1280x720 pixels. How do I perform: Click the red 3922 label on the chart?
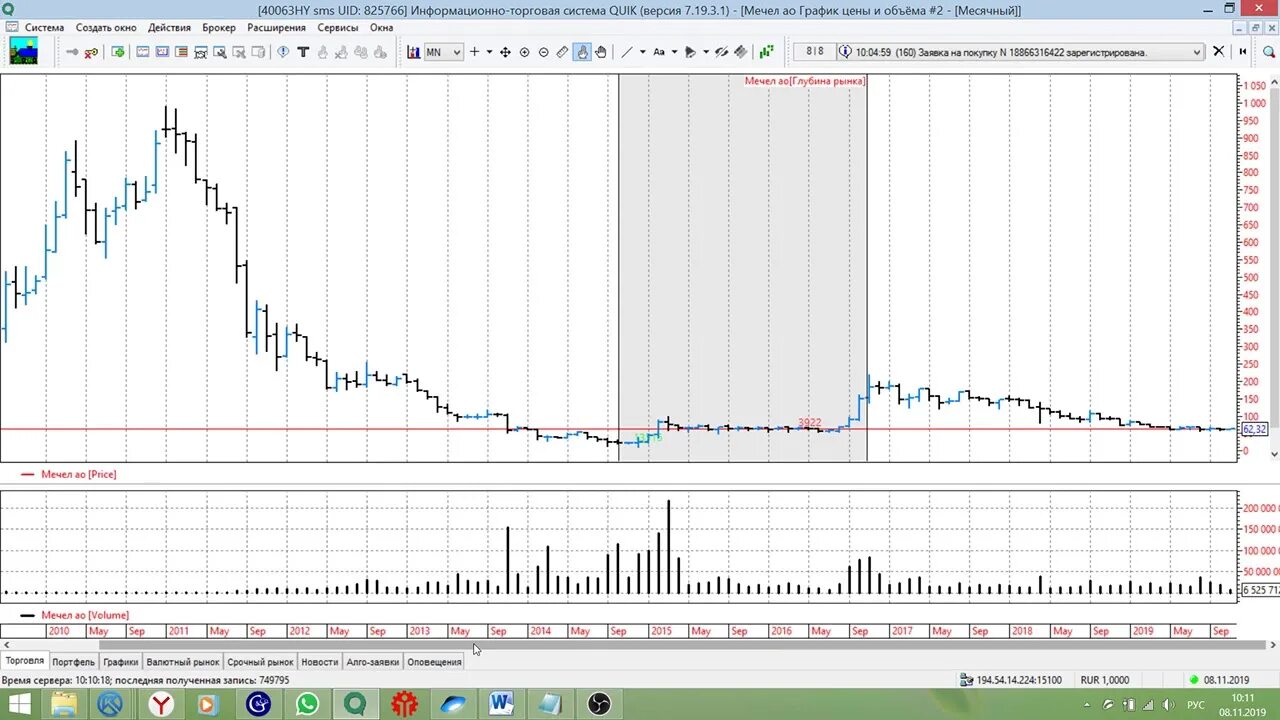(810, 423)
